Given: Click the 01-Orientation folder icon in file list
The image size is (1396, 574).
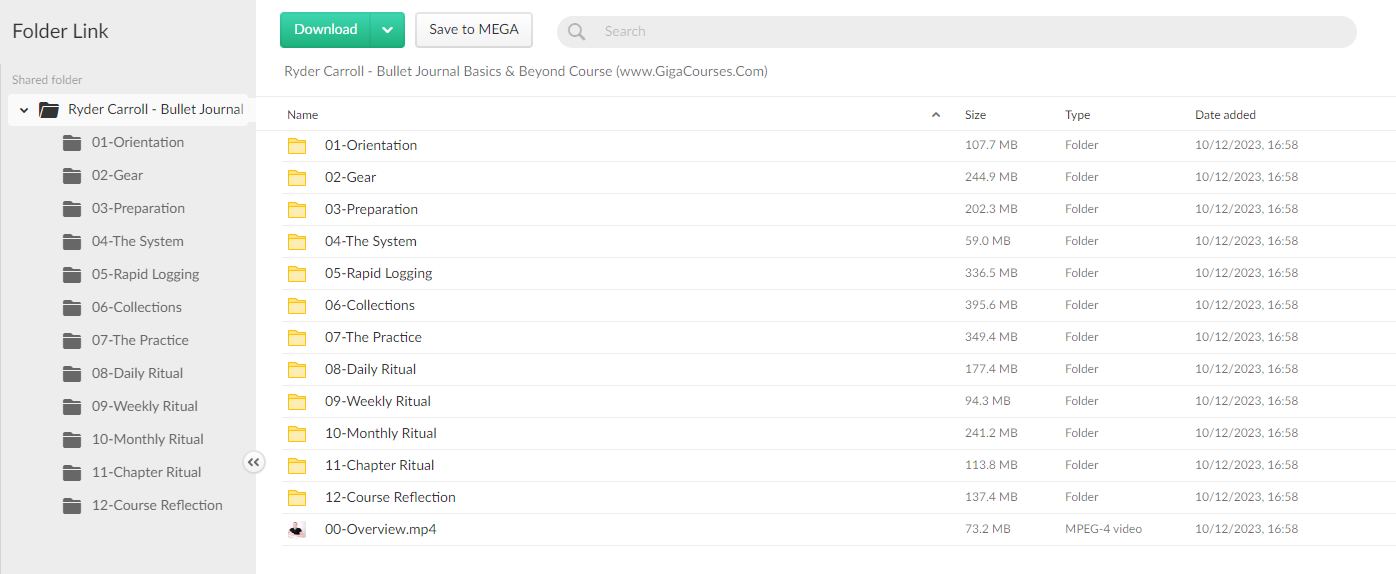Looking at the screenshot, I should point(297,145).
